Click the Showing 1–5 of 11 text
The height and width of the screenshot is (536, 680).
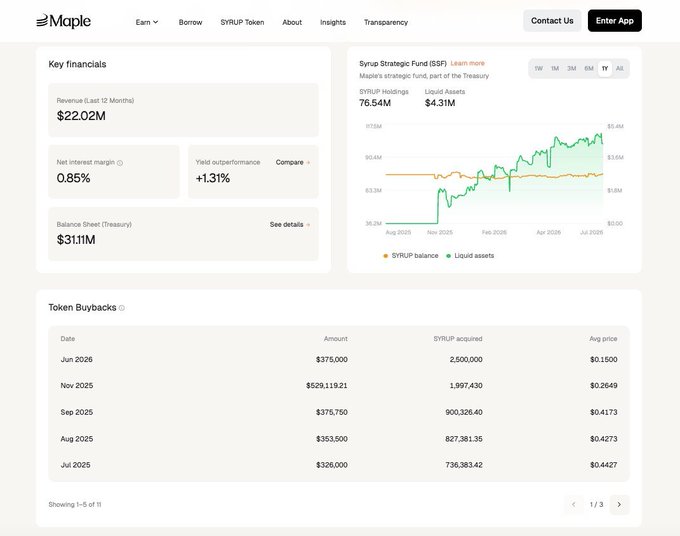point(75,504)
